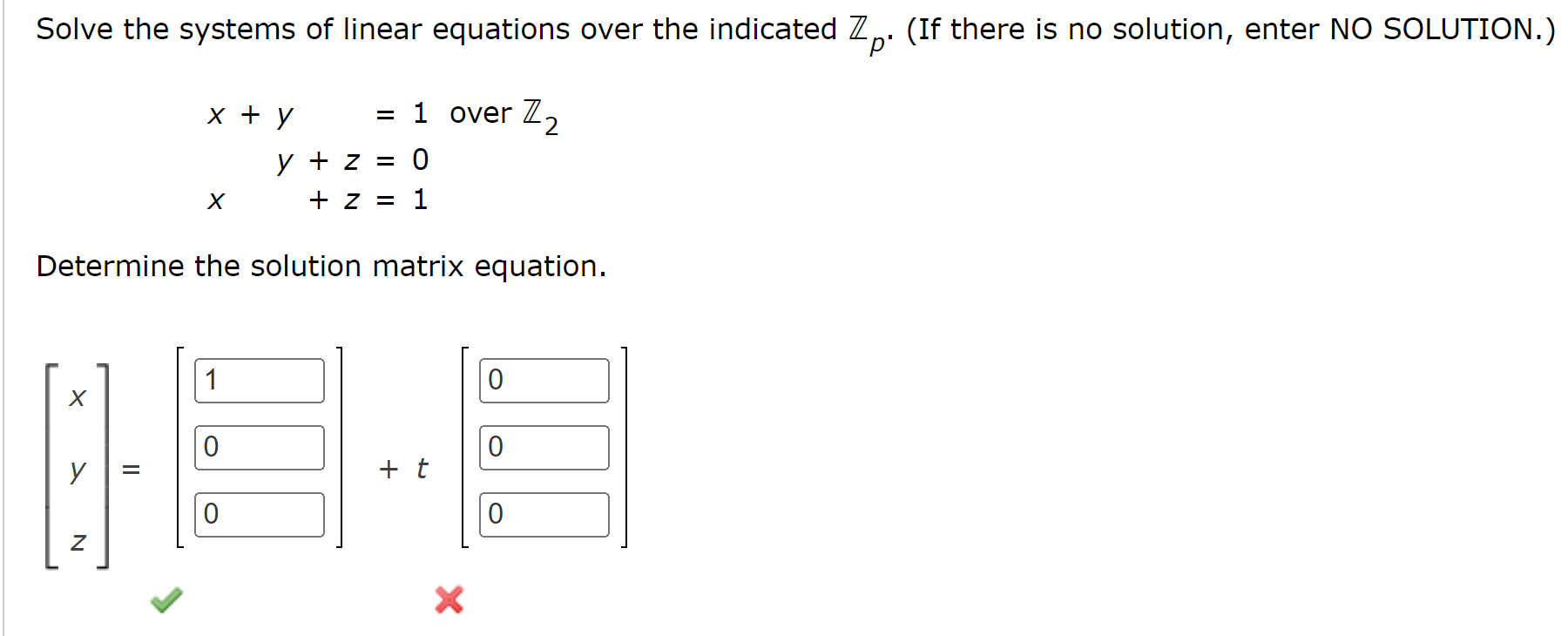Click the Determine the solution matrix equation text
The image size is (1568, 636).
coord(321,267)
